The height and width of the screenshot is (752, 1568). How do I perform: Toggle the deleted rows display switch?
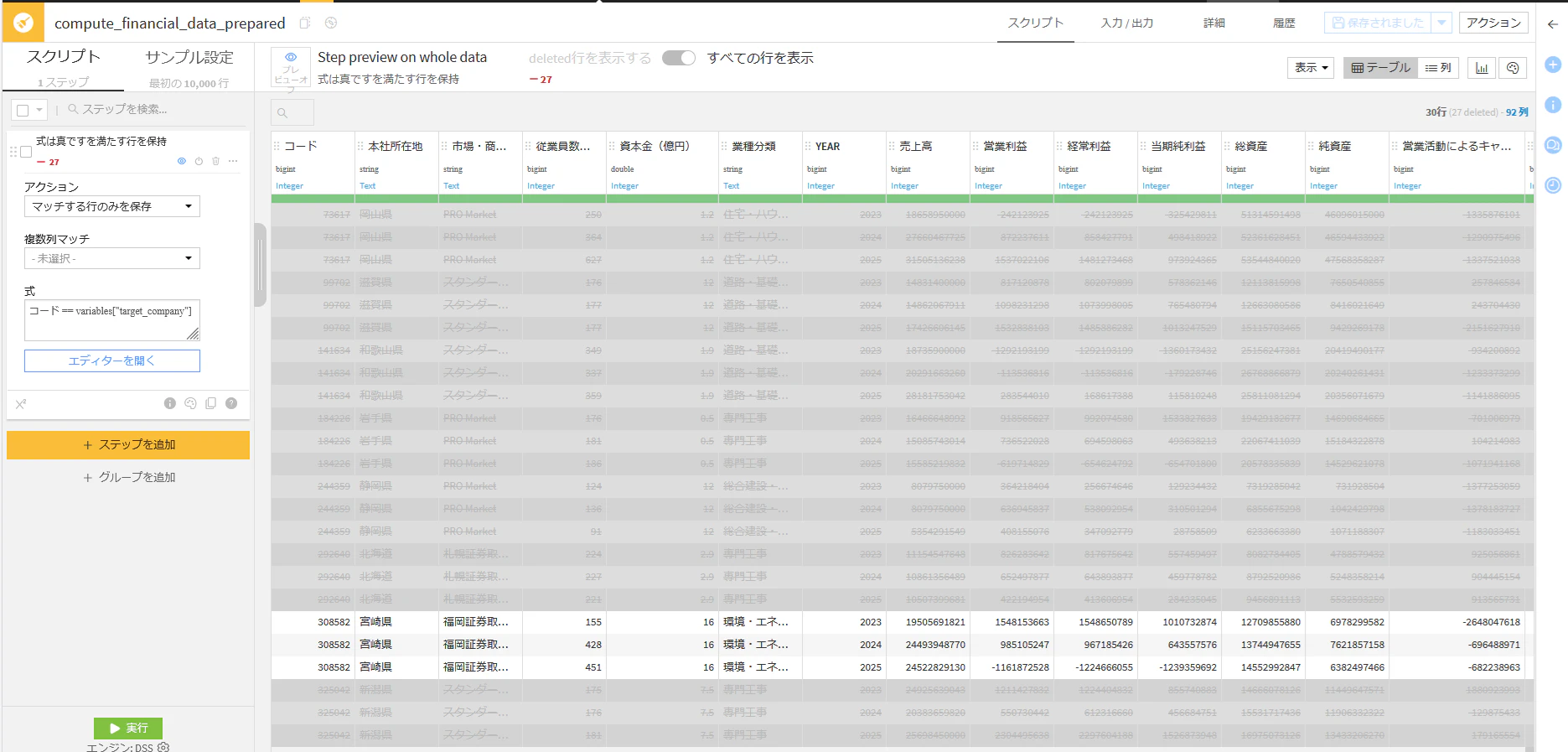coord(679,58)
